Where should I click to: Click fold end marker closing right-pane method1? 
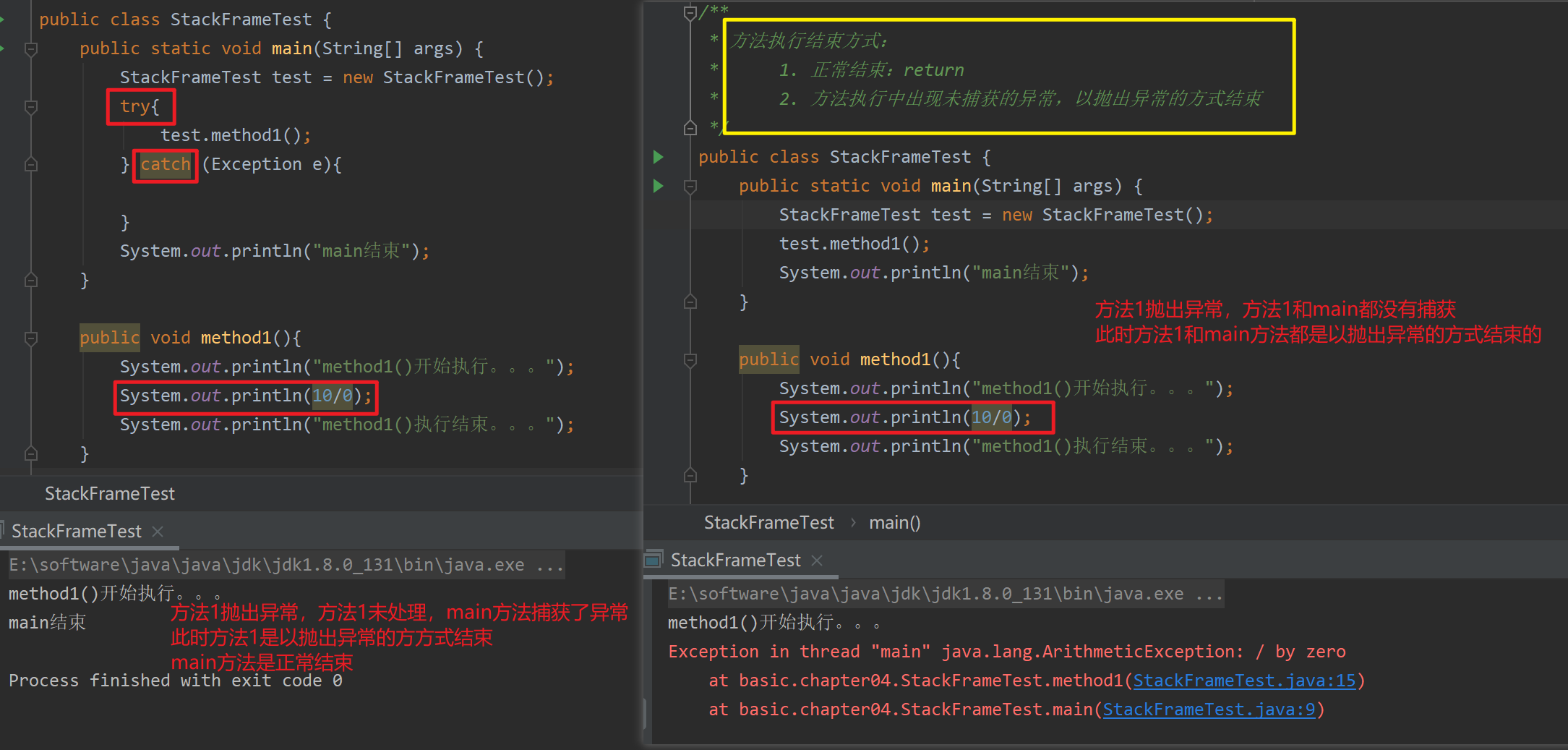[690, 475]
